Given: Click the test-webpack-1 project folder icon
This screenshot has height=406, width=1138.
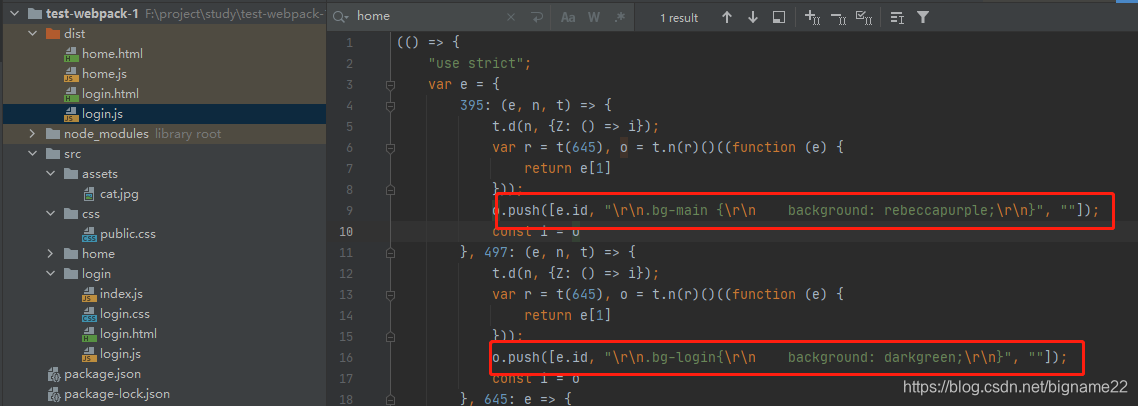Looking at the screenshot, I should pyautogui.click(x=34, y=14).
